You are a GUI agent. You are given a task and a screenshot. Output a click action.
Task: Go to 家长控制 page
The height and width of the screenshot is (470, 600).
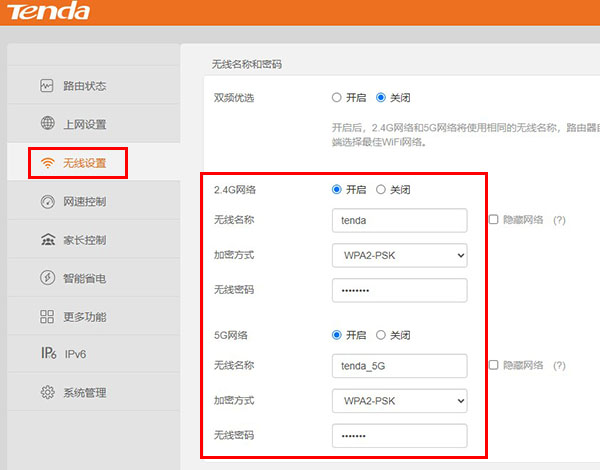tap(94, 240)
